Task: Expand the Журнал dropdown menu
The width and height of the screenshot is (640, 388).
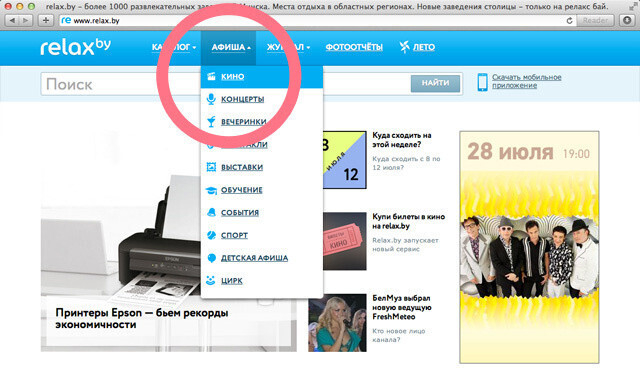Action: pyautogui.click(x=288, y=47)
